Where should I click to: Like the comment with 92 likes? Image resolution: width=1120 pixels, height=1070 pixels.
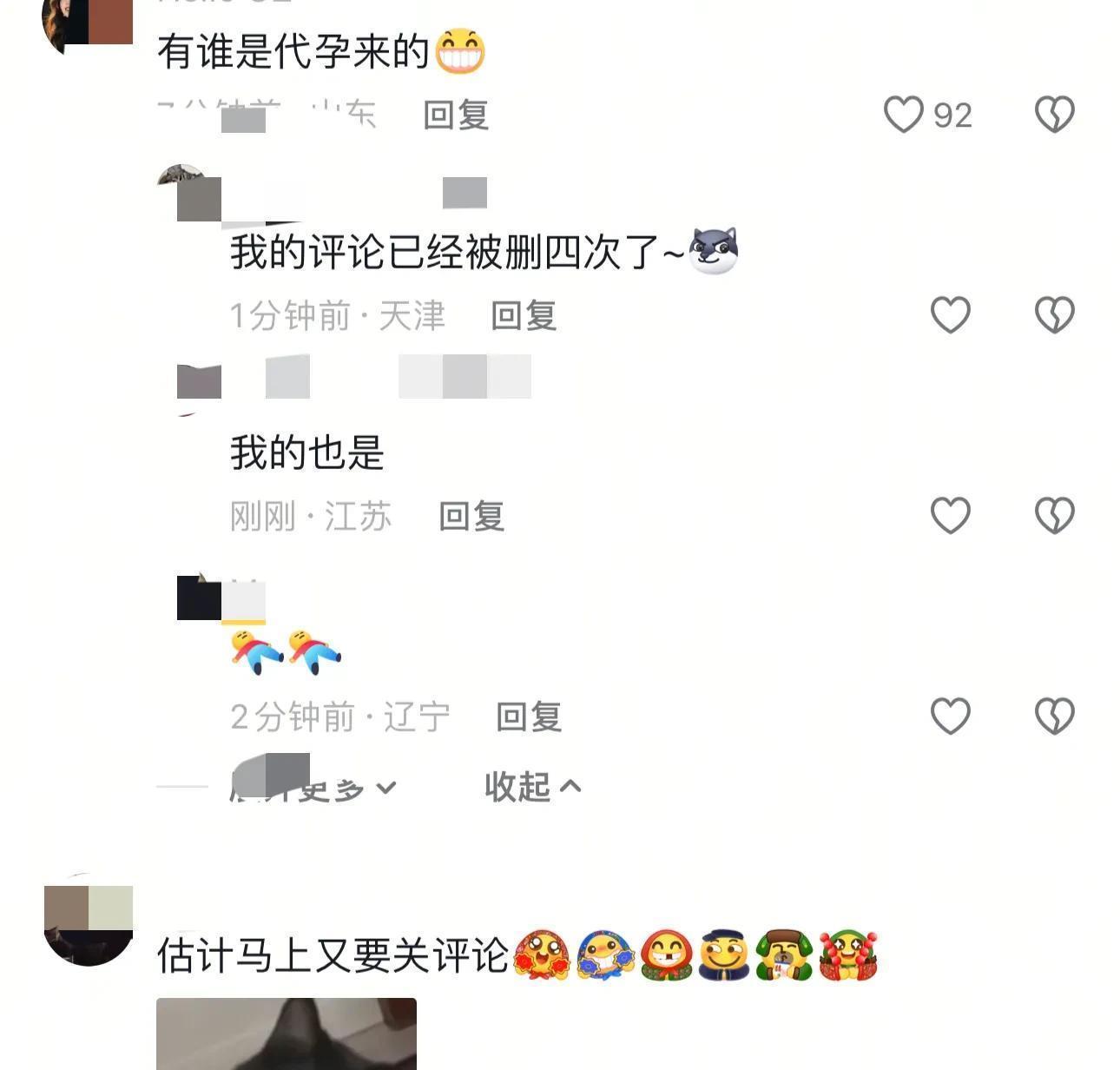point(903,115)
